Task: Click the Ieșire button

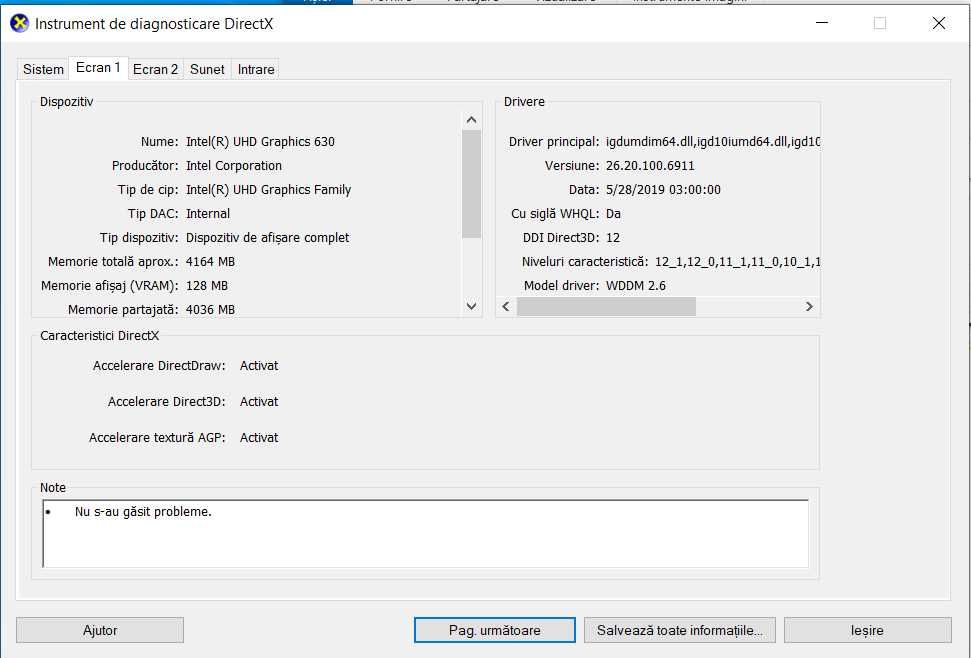Action: click(x=867, y=630)
